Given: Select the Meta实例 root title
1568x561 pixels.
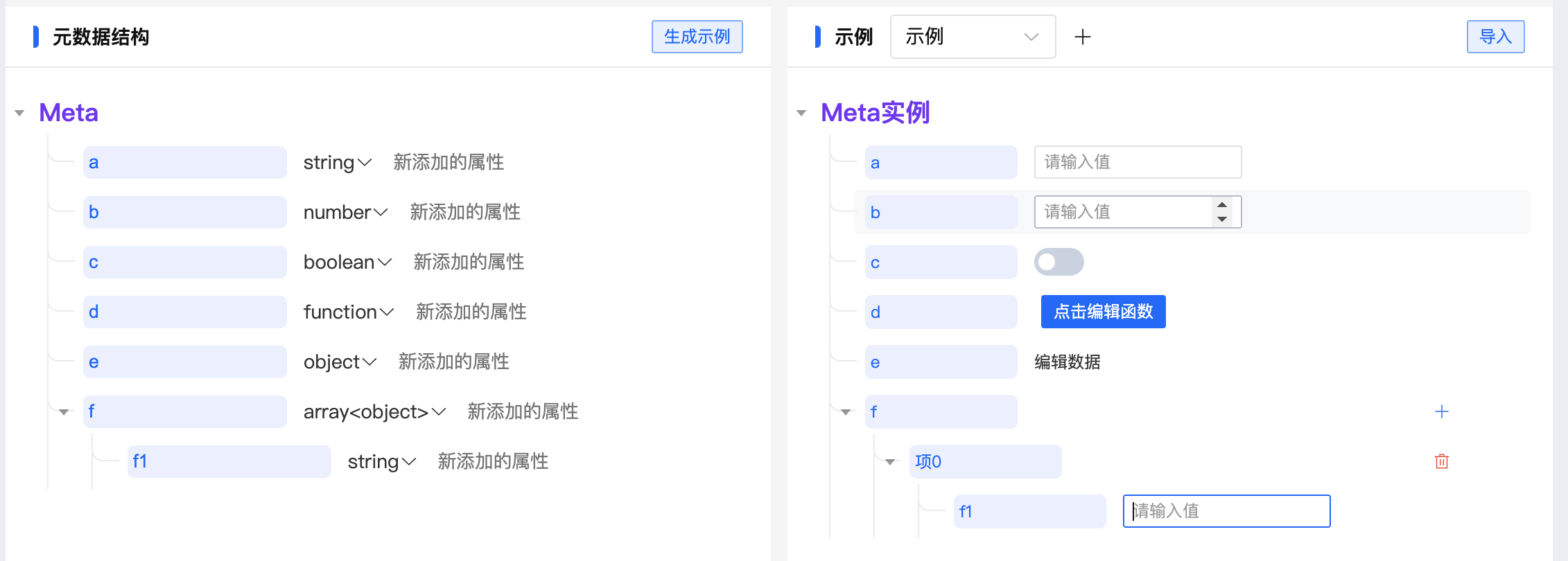Looking at the screenshot, I should [x=875, y=113].
